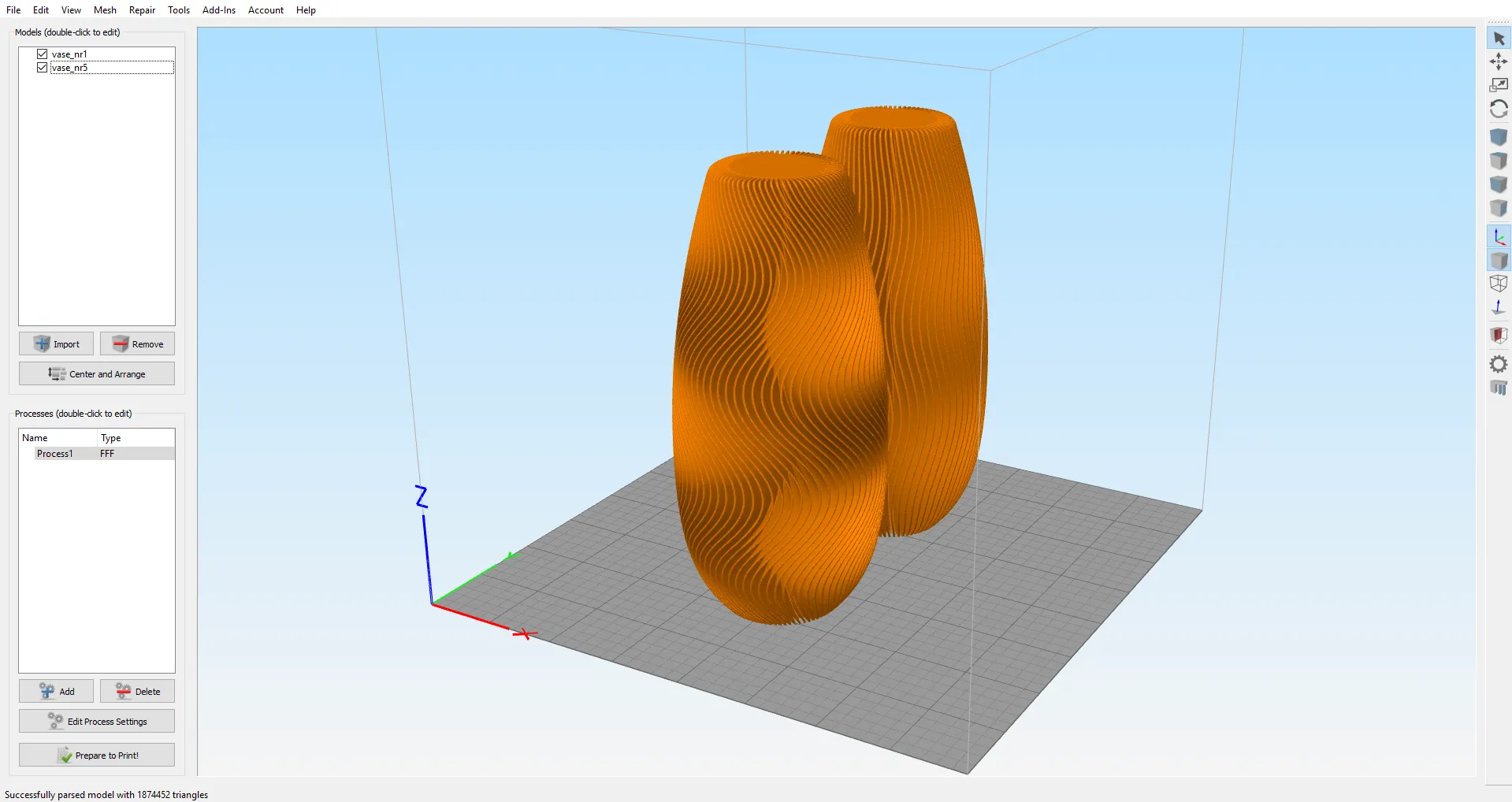Open the cross section view tool
The width and height of the screenshot is (1512, 802).
(x=1499, y=336)
